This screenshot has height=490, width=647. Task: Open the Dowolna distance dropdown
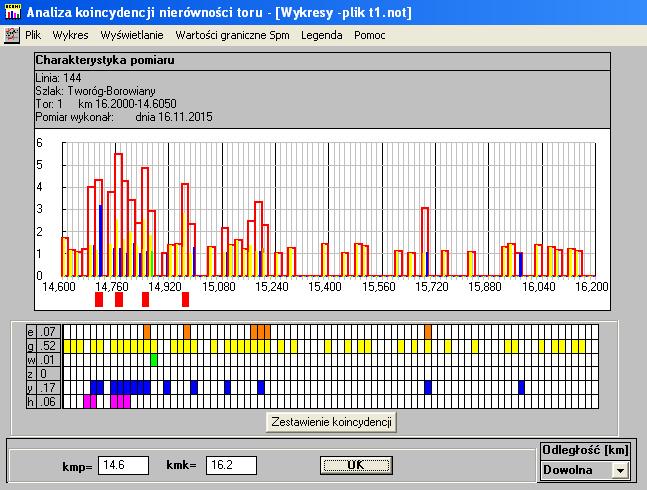620,470
